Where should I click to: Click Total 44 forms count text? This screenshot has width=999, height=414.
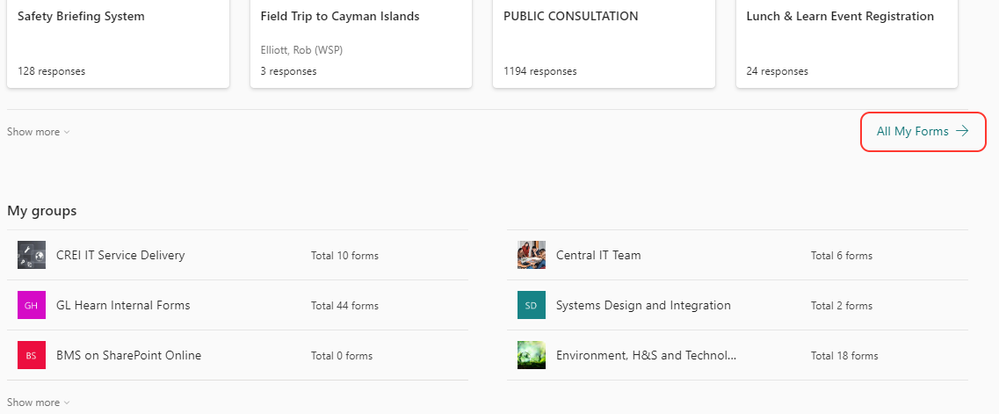344,306
